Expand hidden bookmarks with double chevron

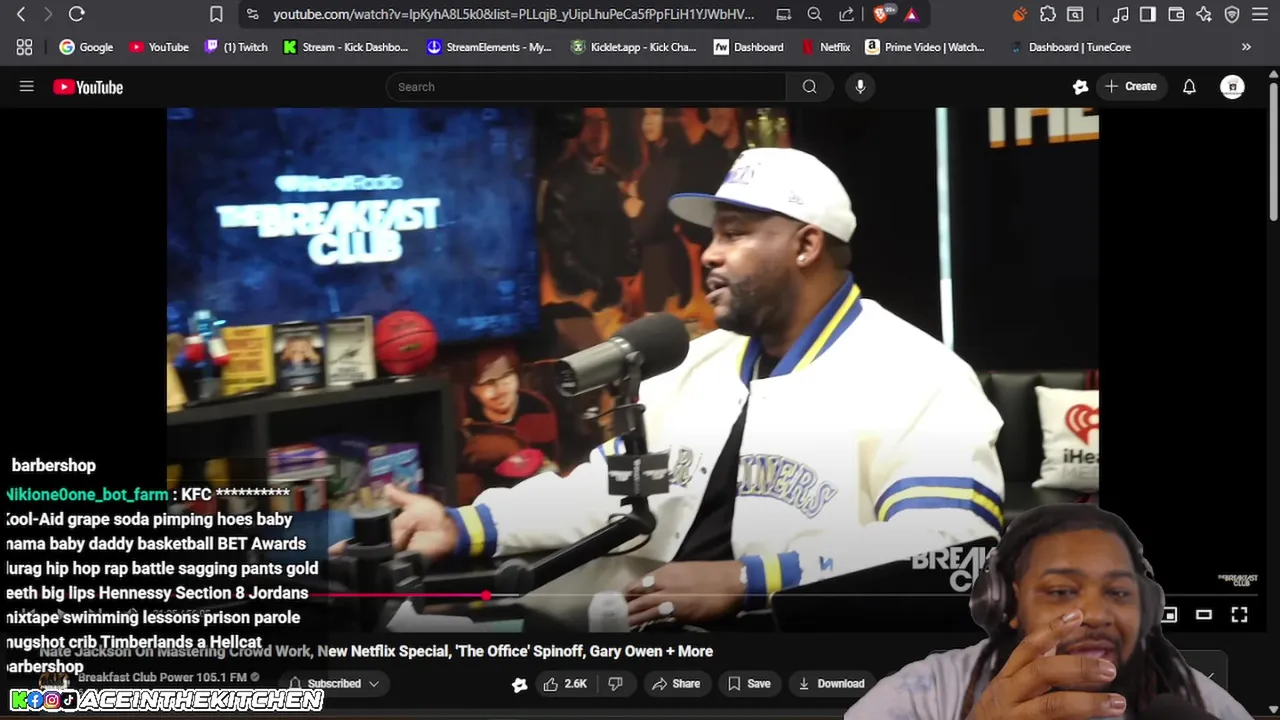[1246, 47]
